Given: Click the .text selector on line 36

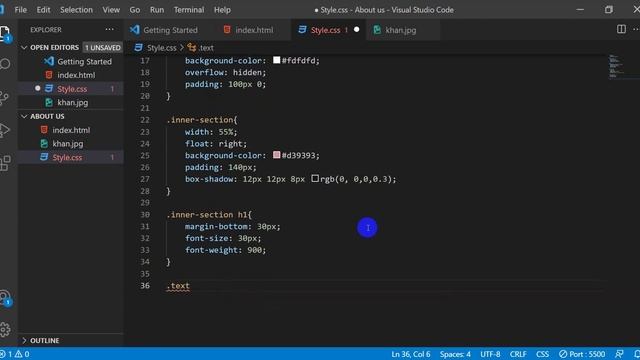Looking at the screenshot, I should click(178, 286).
